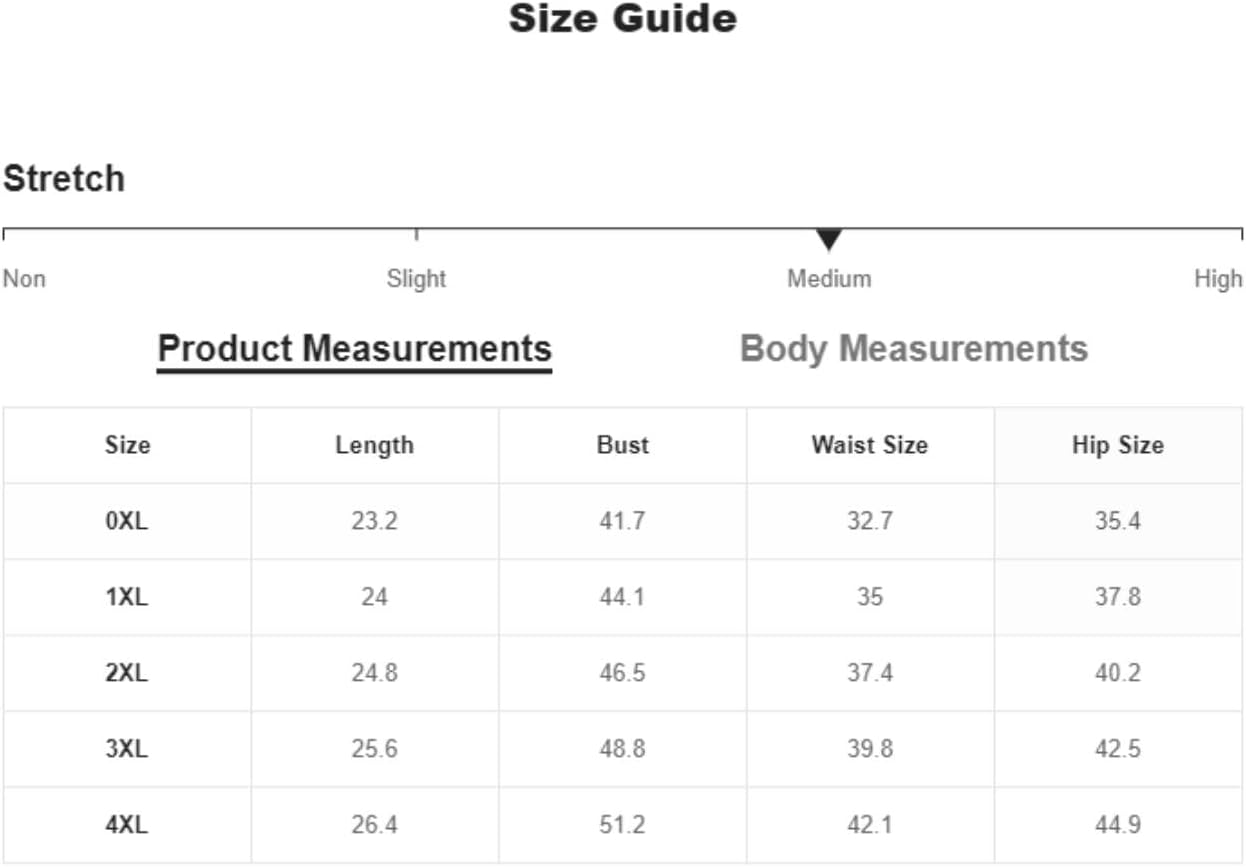The image size is (1246, 867).
Task: Select the Bust column header
Action: 622,445
